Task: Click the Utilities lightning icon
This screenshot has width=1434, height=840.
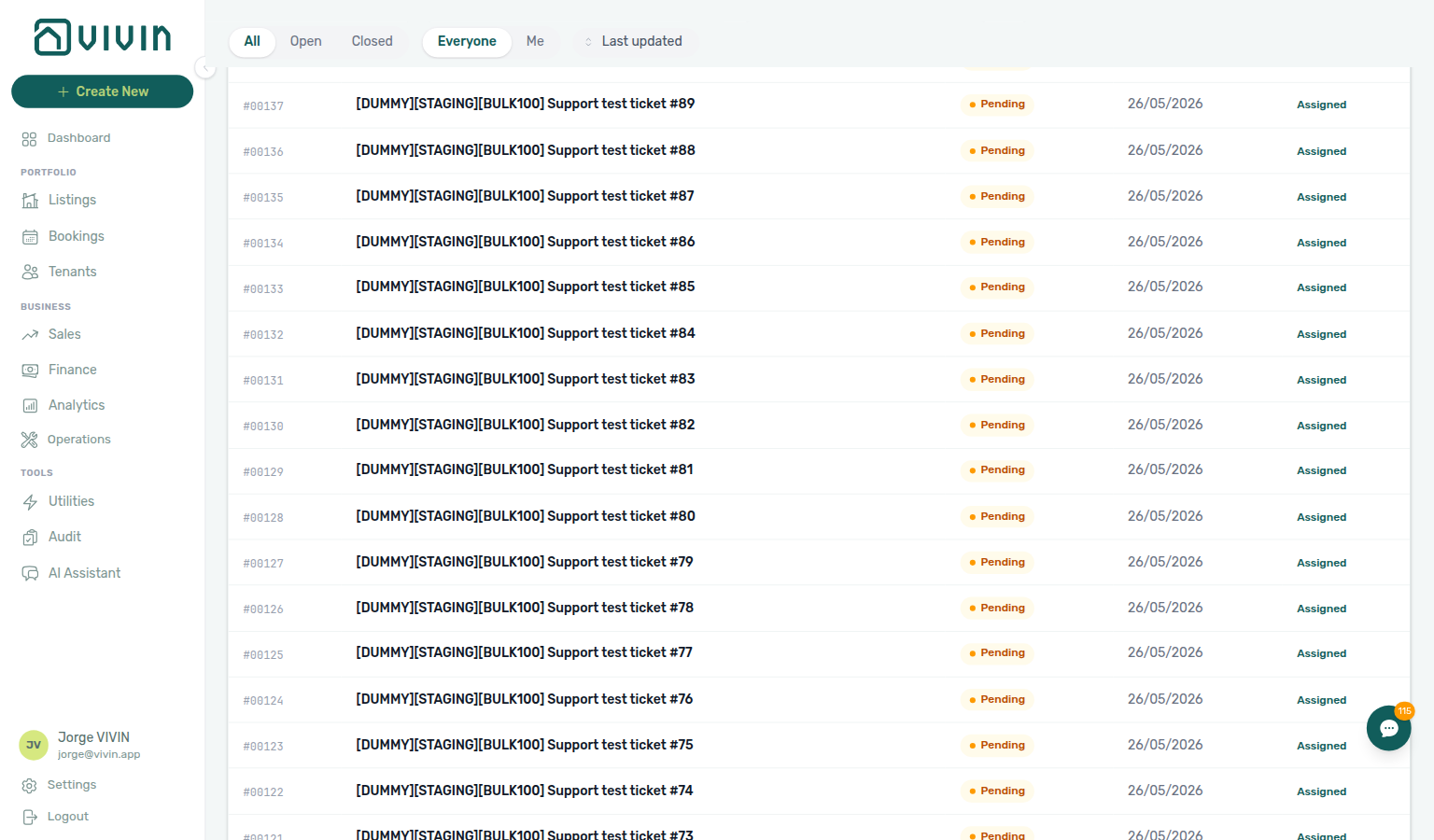Action: [30, 502]
